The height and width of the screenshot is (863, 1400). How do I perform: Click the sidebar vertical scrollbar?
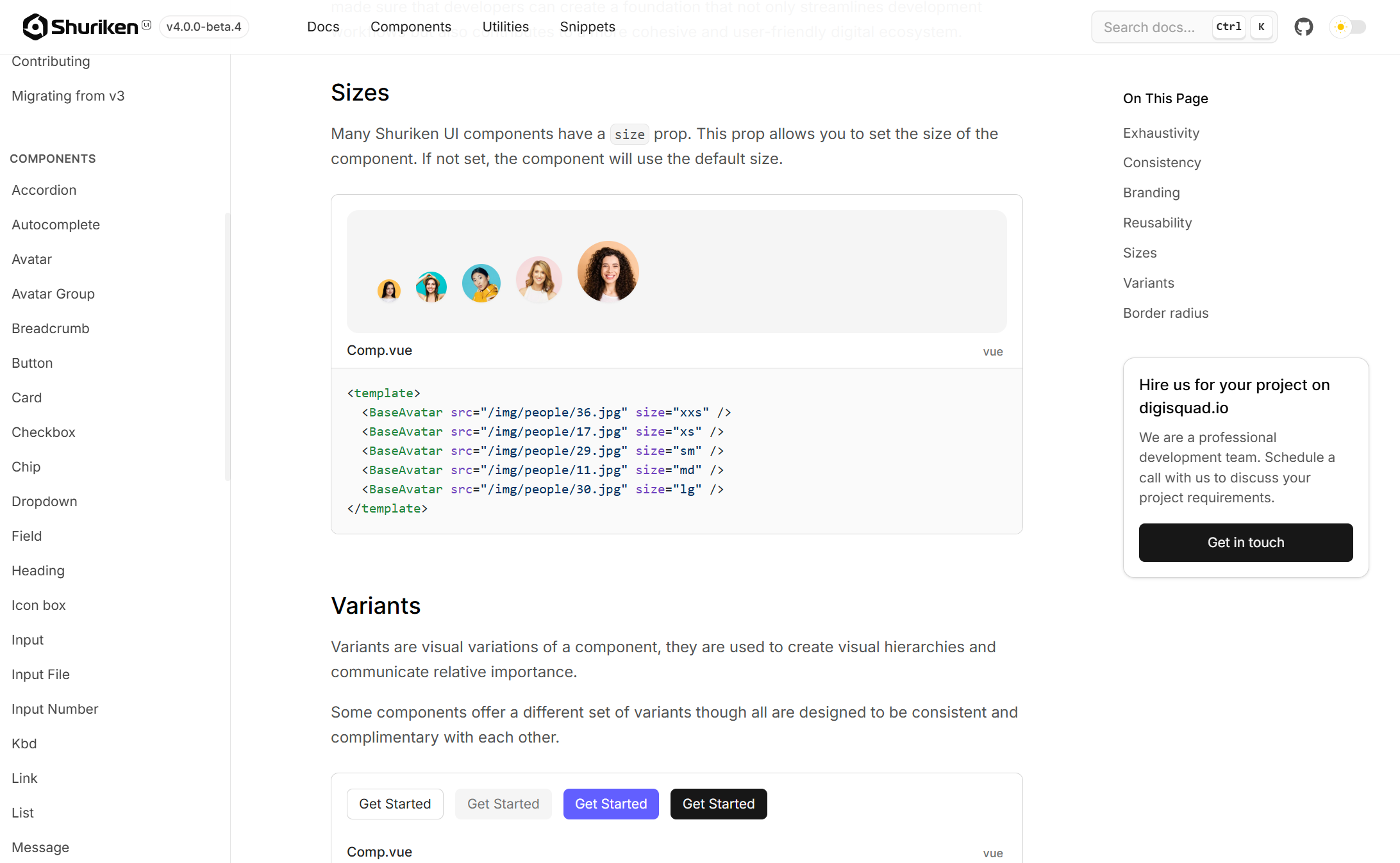pyautogui.click(x=227, y=346)
